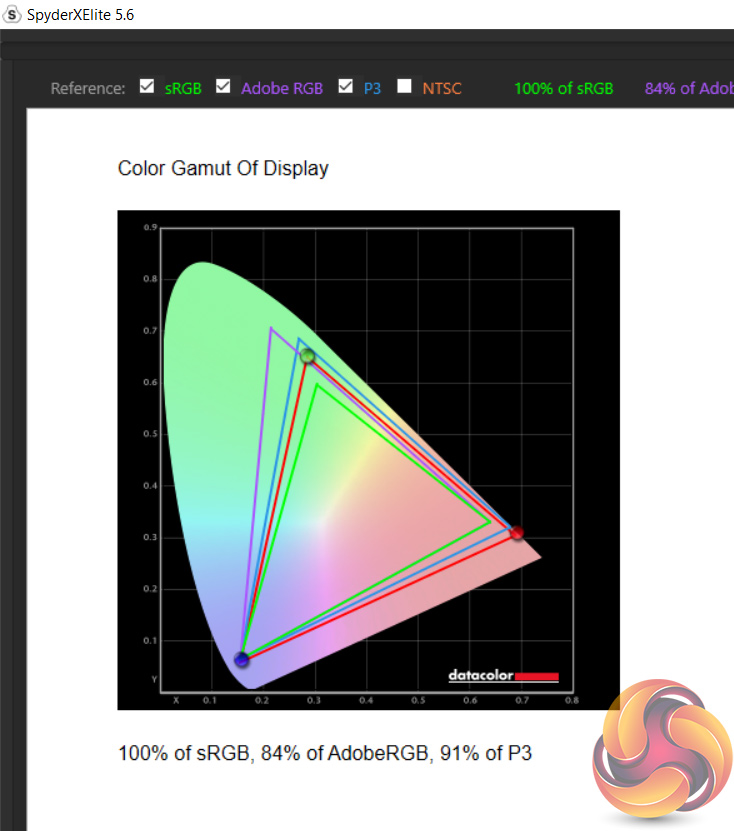Click the sRGB label text
Viewport: 734px width, 831px height.
coord(183,89)
